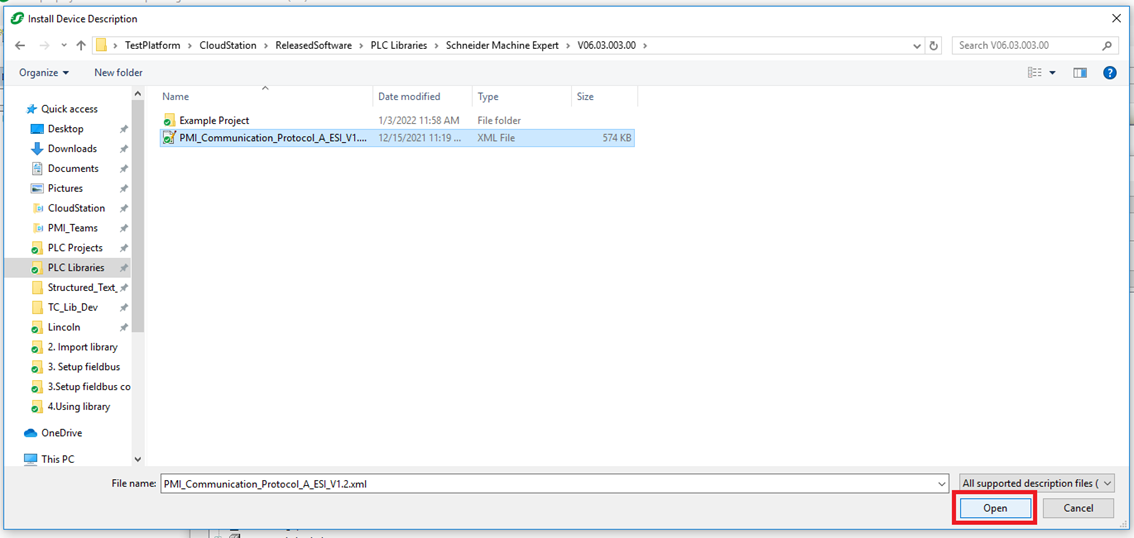Toggle the preview pane icon
1134x538 pixels.
[1080, 73]
